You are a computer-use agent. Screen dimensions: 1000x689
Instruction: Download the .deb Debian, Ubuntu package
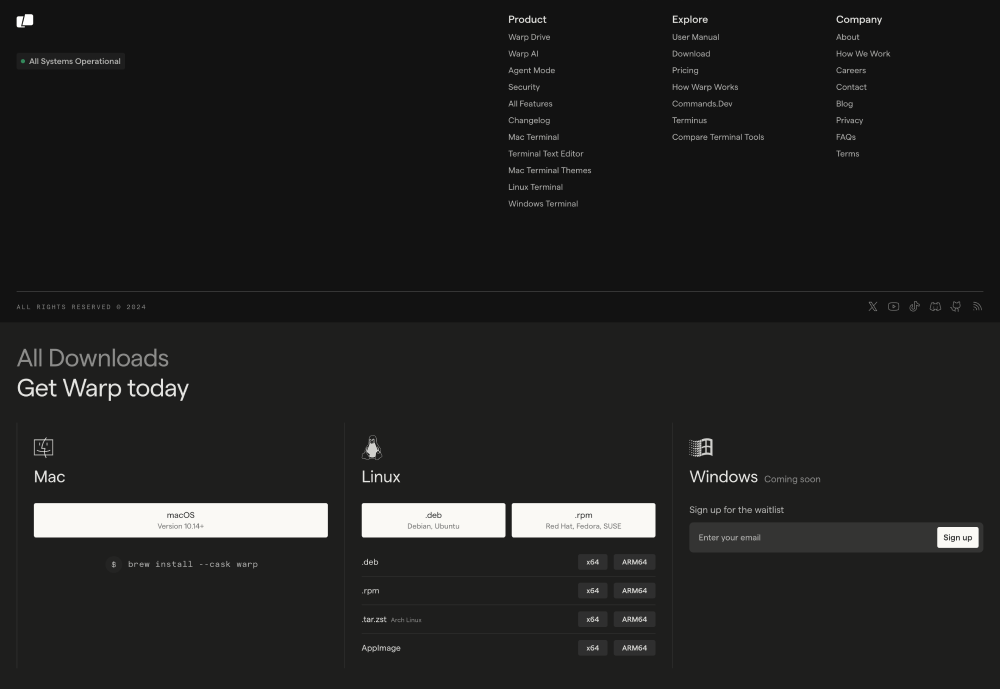tap(433, 520)
